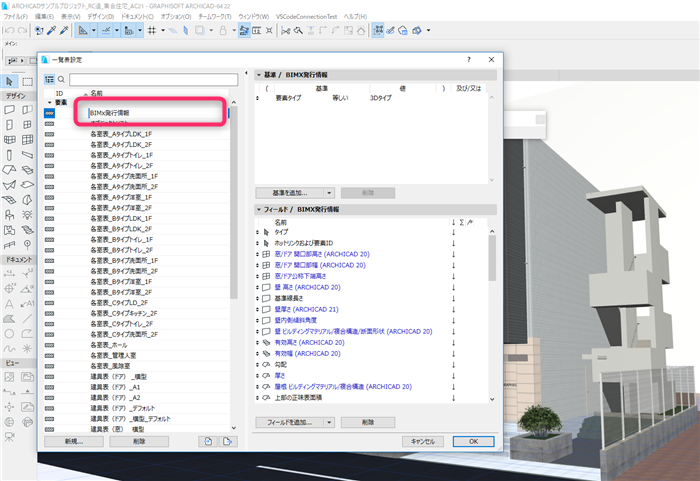Activate the eyedropper pick-up parameters tool
The height and width of the screenshot is (481, 700).
[x=52, y=30]
